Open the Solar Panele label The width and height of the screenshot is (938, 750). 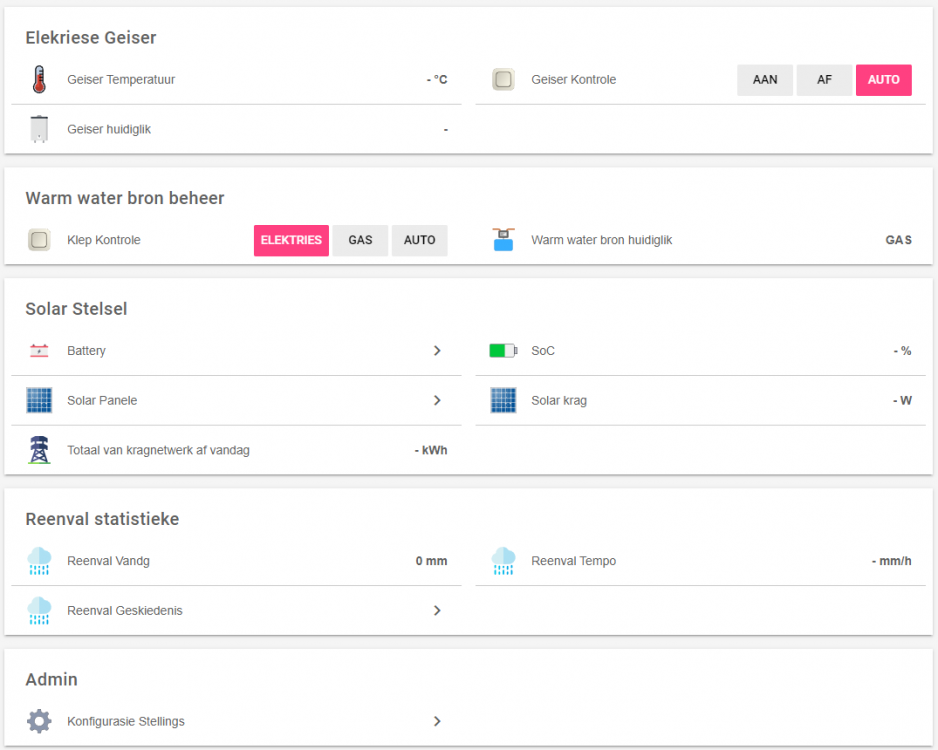[x=102, y=400]
